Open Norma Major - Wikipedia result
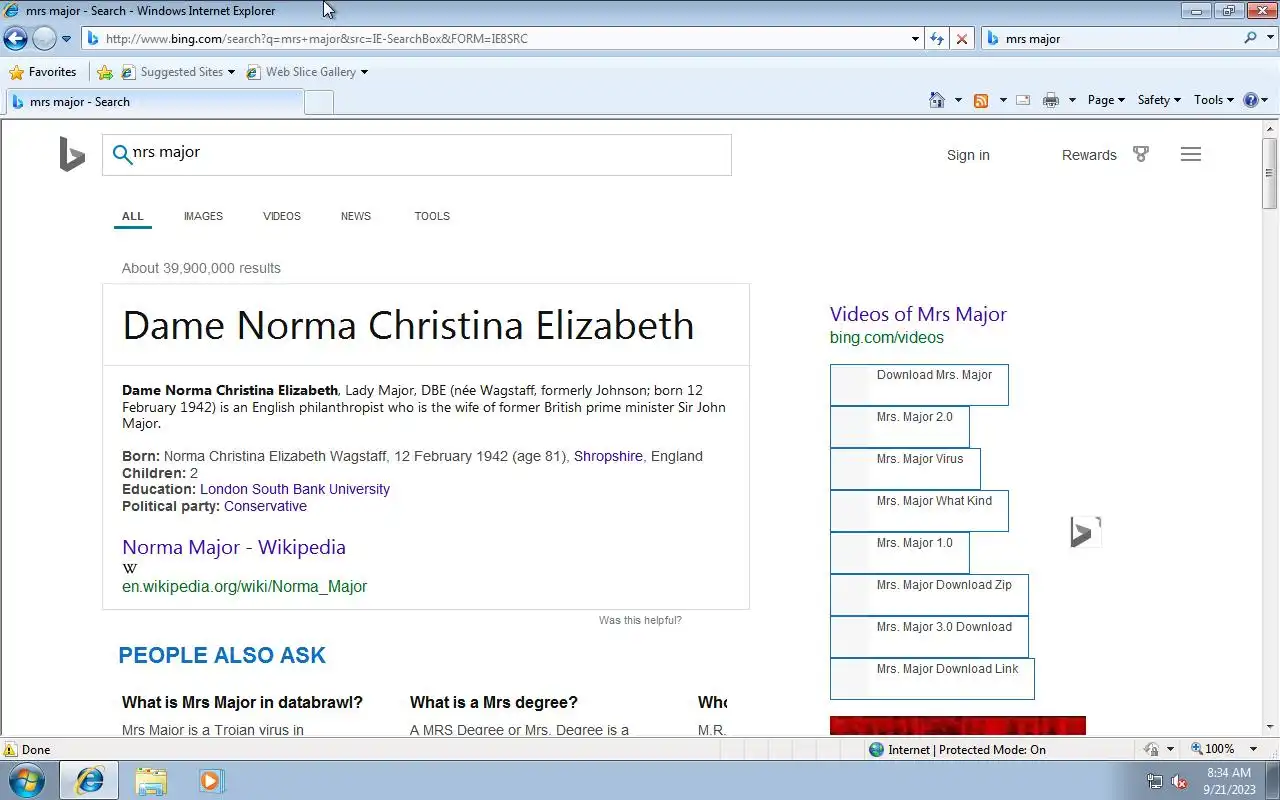1280x800 pixels. pos(234,547)
